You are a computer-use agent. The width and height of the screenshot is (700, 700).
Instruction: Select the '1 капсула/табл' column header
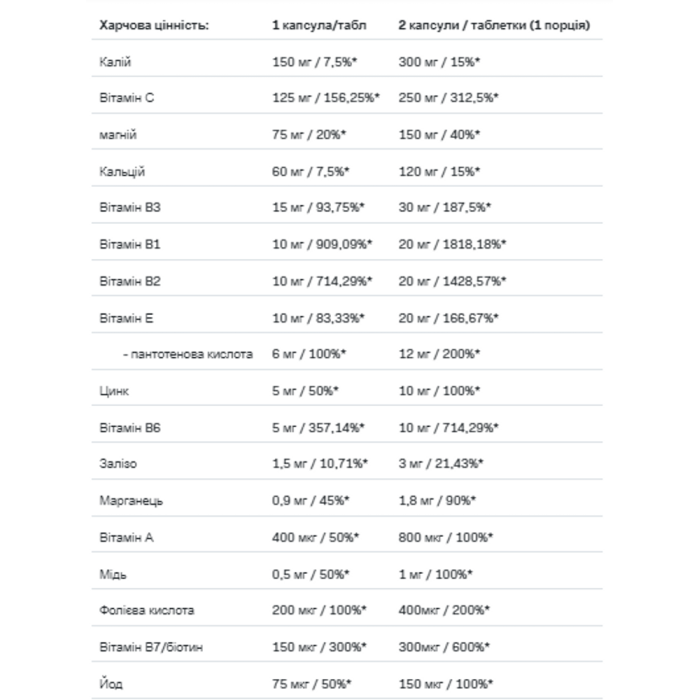(x=319, y=25)
